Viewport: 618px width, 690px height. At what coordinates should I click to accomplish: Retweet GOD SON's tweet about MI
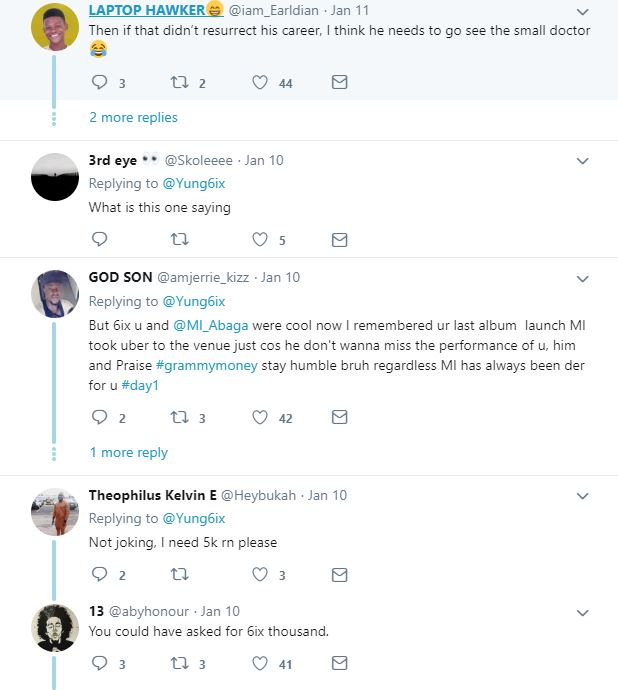click(x=180, y=417)
